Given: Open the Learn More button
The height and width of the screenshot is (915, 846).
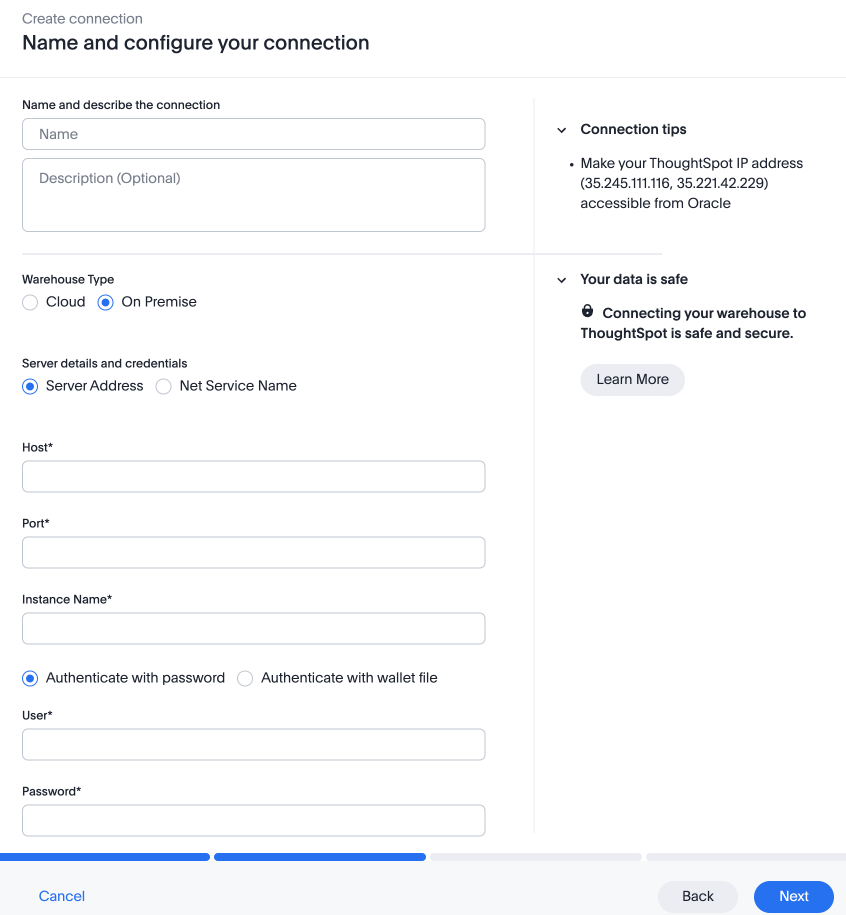Looking at the screenshot, I should (632, 380).
